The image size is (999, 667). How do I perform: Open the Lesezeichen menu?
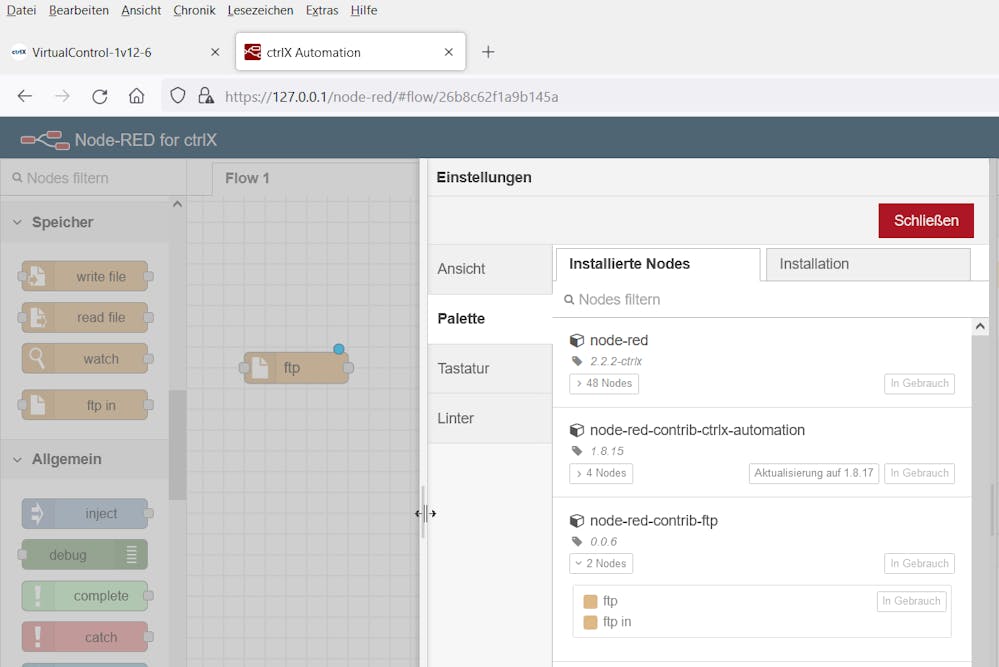point(260,10)
